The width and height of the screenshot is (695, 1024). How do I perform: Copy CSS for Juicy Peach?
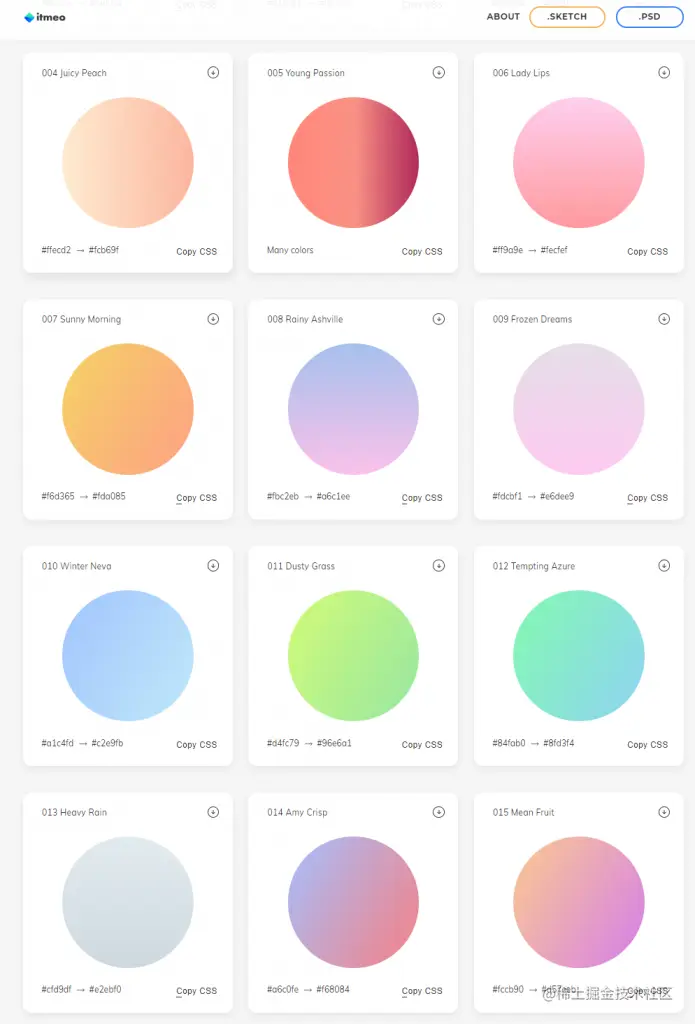coord(197,251)
